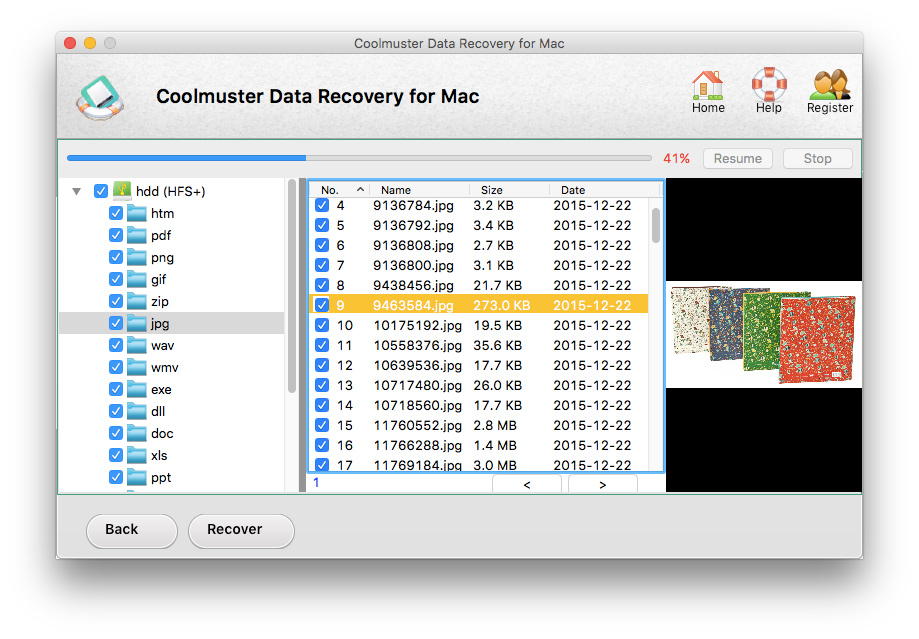The height and width of the screenshot is (639, 919).
Task: Click the jpg folder icon
Action: [137, 324]
